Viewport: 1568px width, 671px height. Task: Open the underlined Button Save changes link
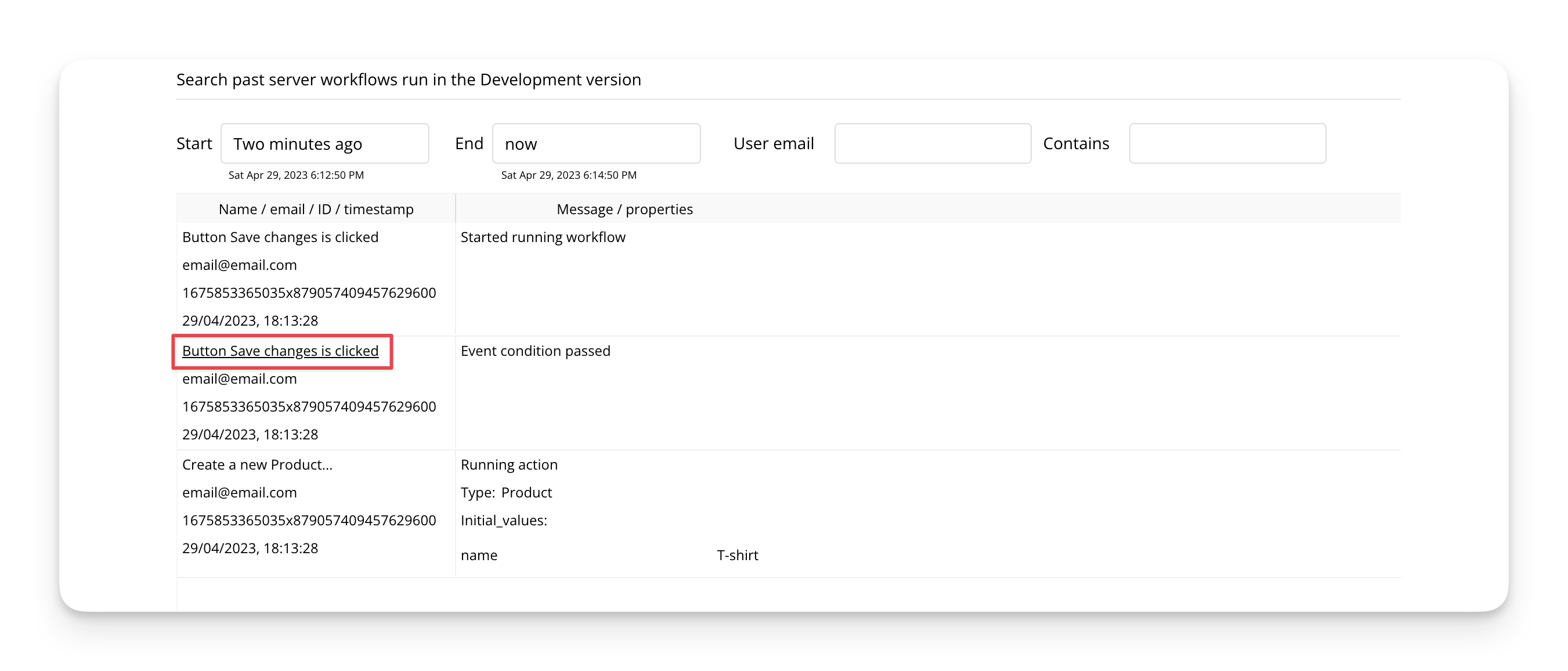click(280, 351)
